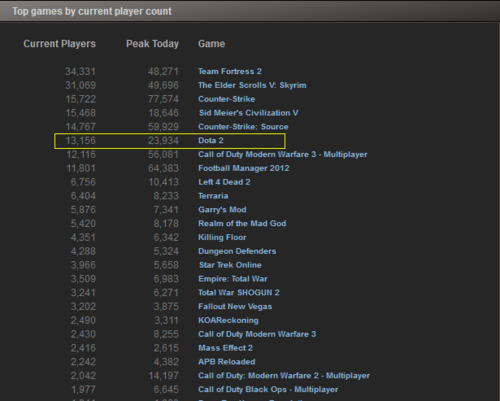Open the Mass Effect 2 link
The height and width of the screenshot is (401, 500).
pos(225,348)
